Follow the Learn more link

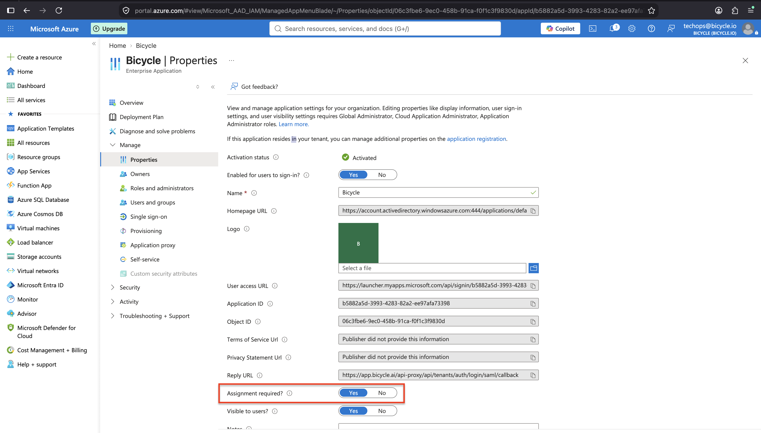[294, 124]
